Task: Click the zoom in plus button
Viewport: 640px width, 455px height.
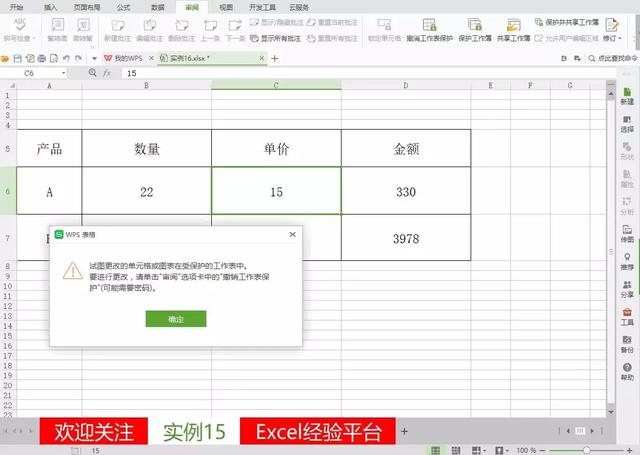Action: pyautogui.click(x=629, y=451)
